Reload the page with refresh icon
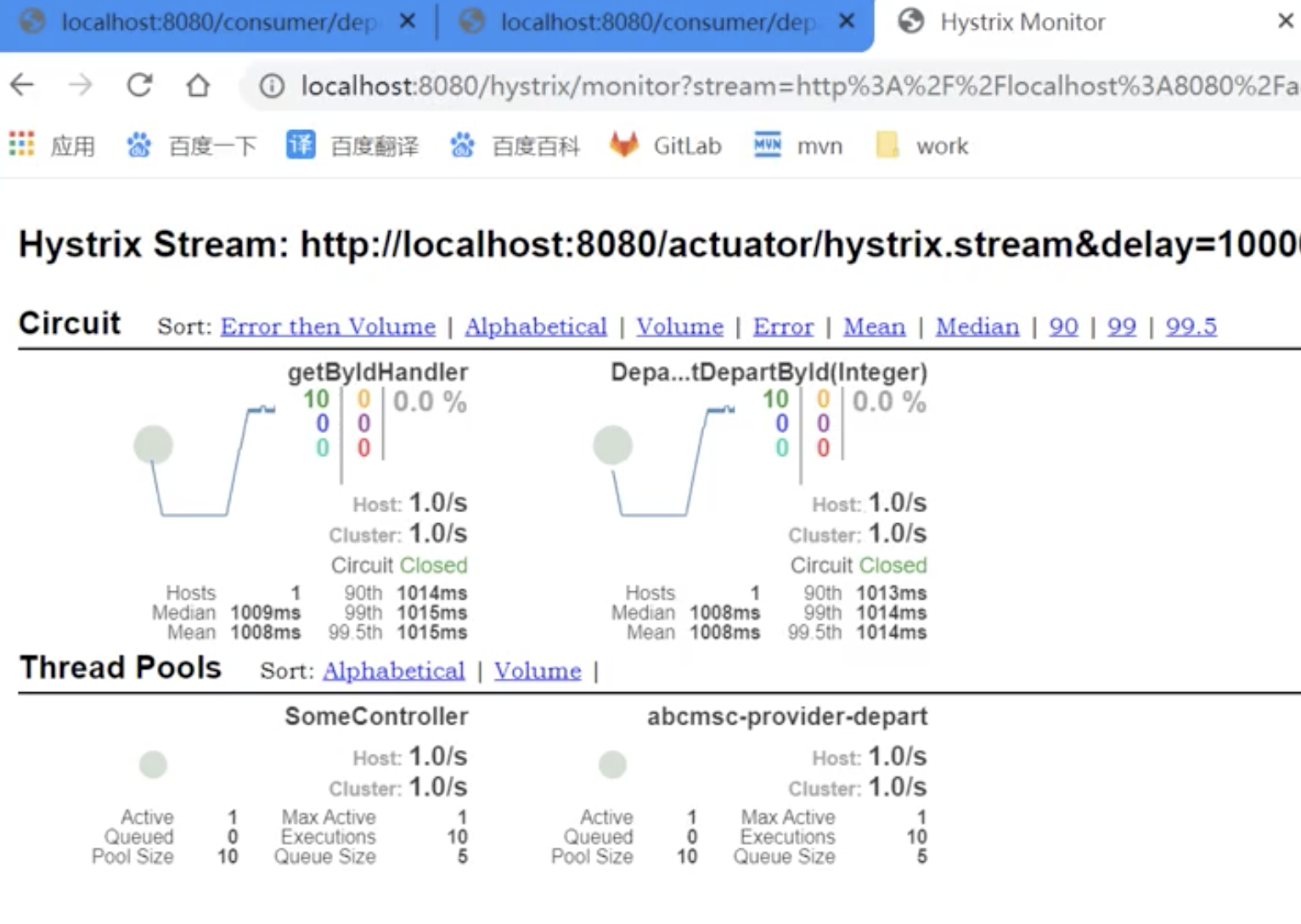The height and width of the screenshot is (924, 1301). [139, 85]
